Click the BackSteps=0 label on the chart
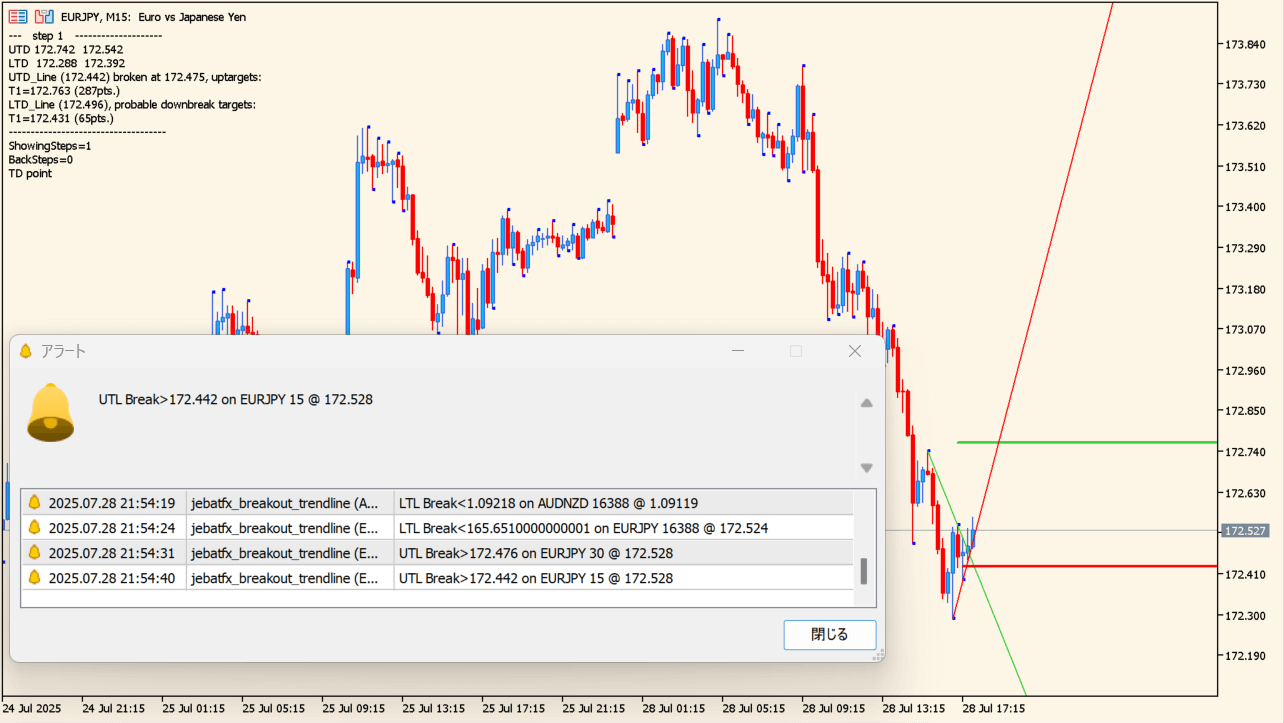1284x723 pixels. [41, 160]
